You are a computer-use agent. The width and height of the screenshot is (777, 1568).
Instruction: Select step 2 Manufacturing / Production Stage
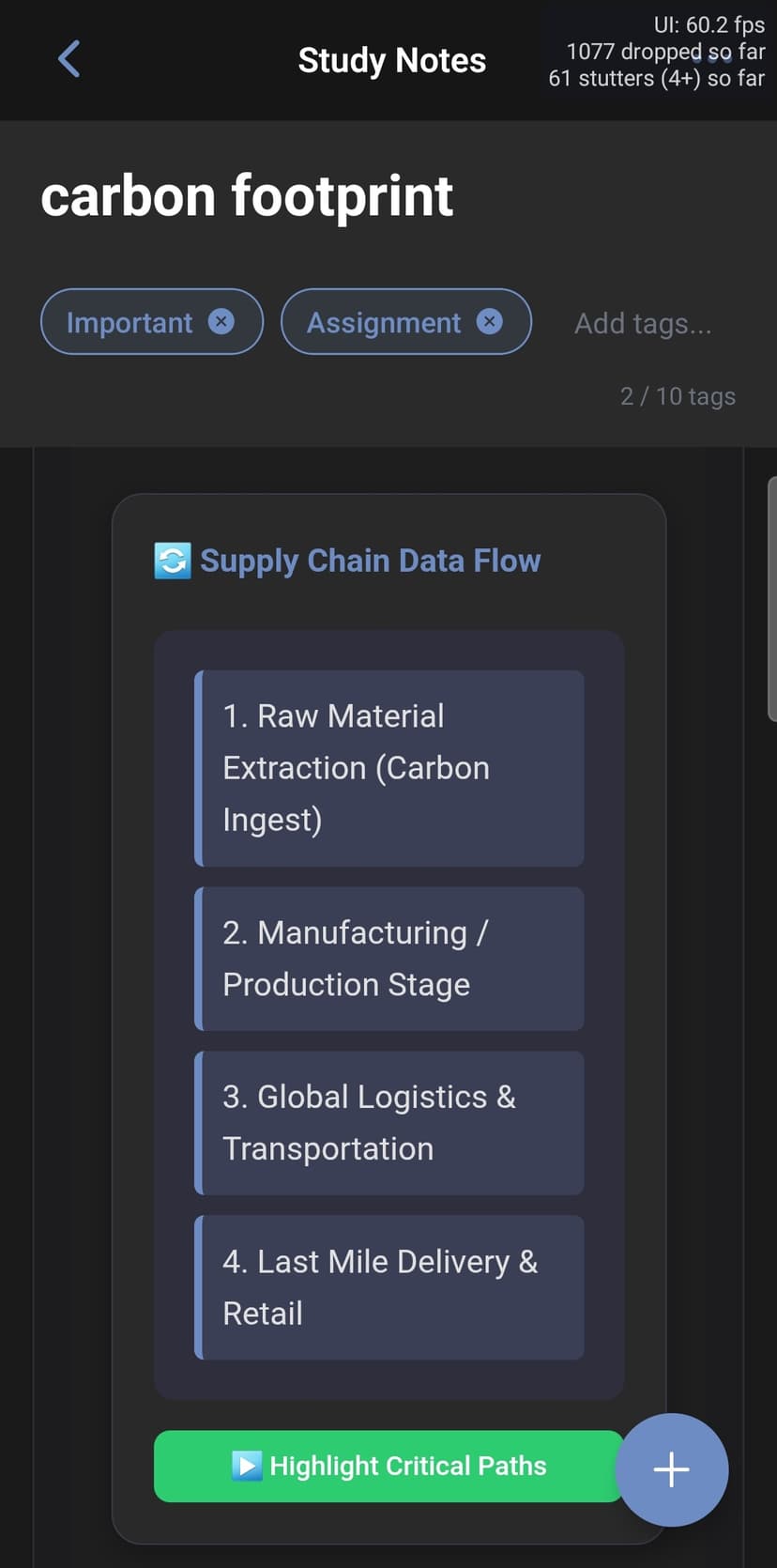tap(389, 959)
